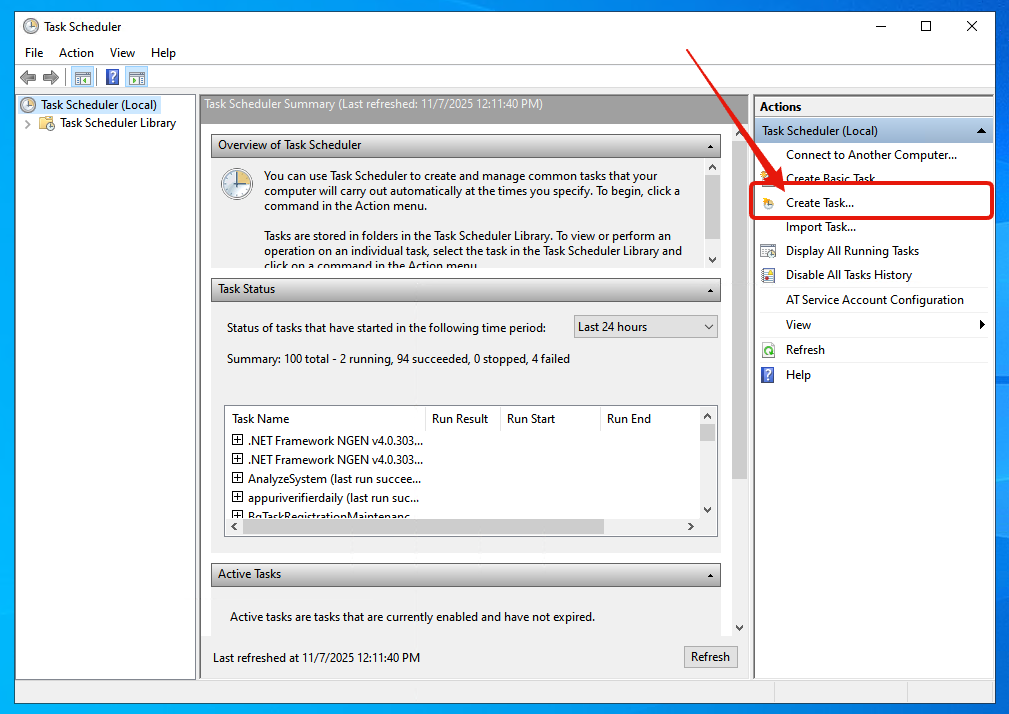Click the Task Scheduler Library folder icon
Image resolution: width=1009 pixels, height=714 pixels.
point(47,123)
